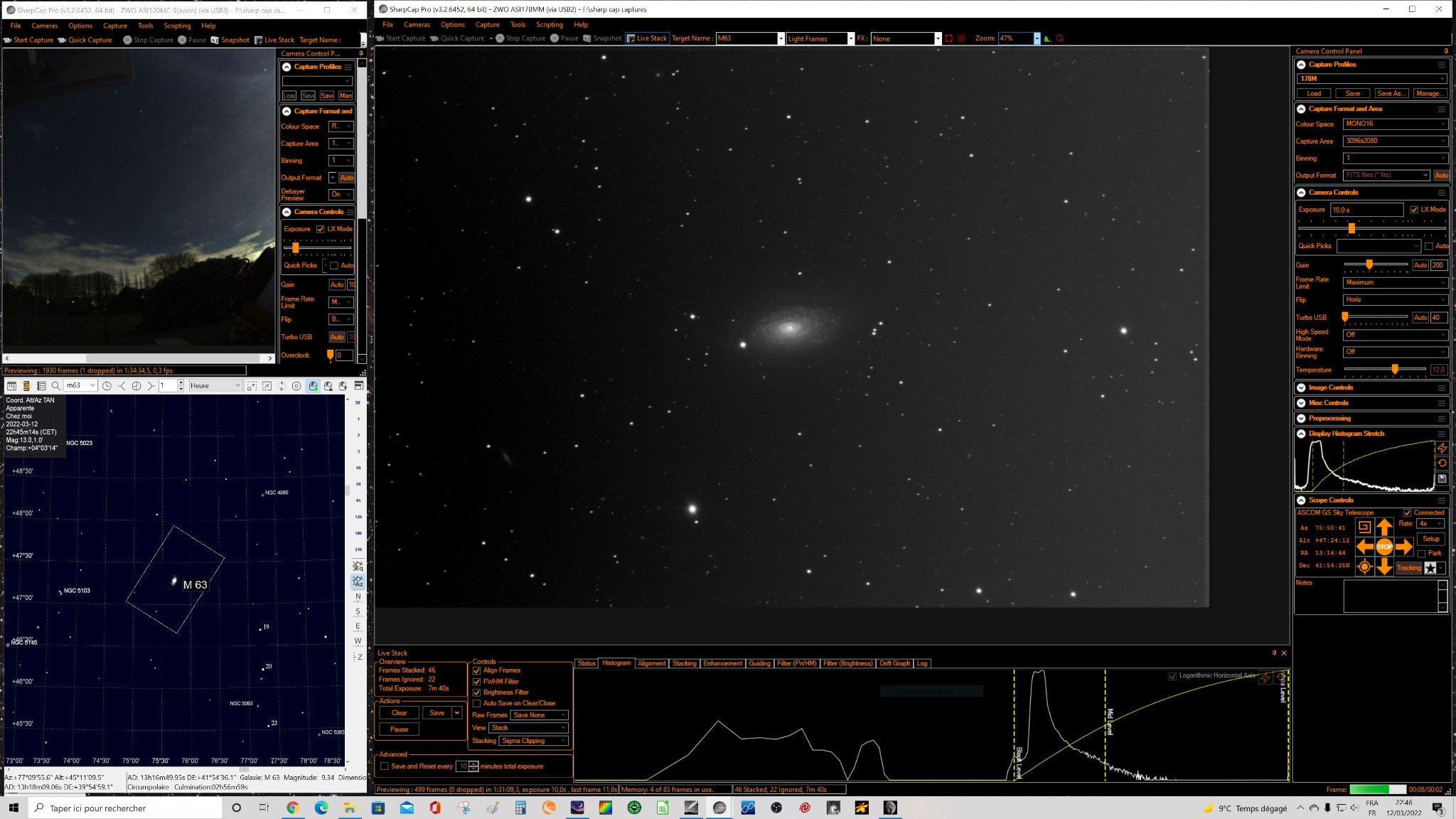
Task: Adjust the Gain slider handle
Action: (1369, 264)
